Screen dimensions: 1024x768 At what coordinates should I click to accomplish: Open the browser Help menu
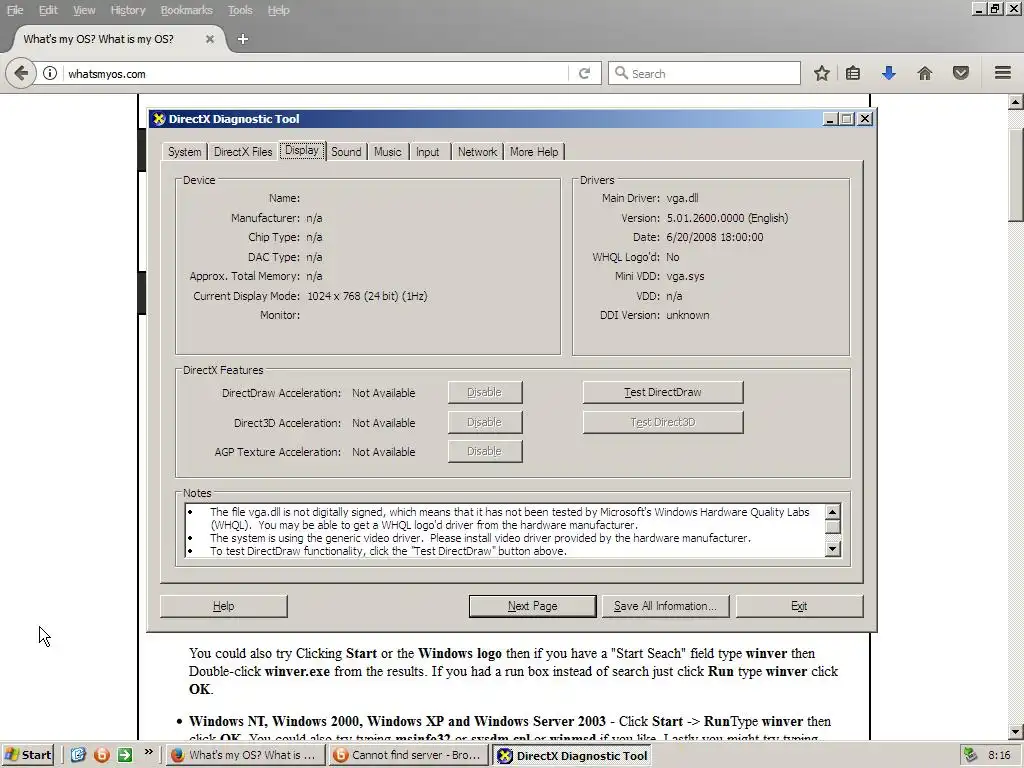[278, 10]
